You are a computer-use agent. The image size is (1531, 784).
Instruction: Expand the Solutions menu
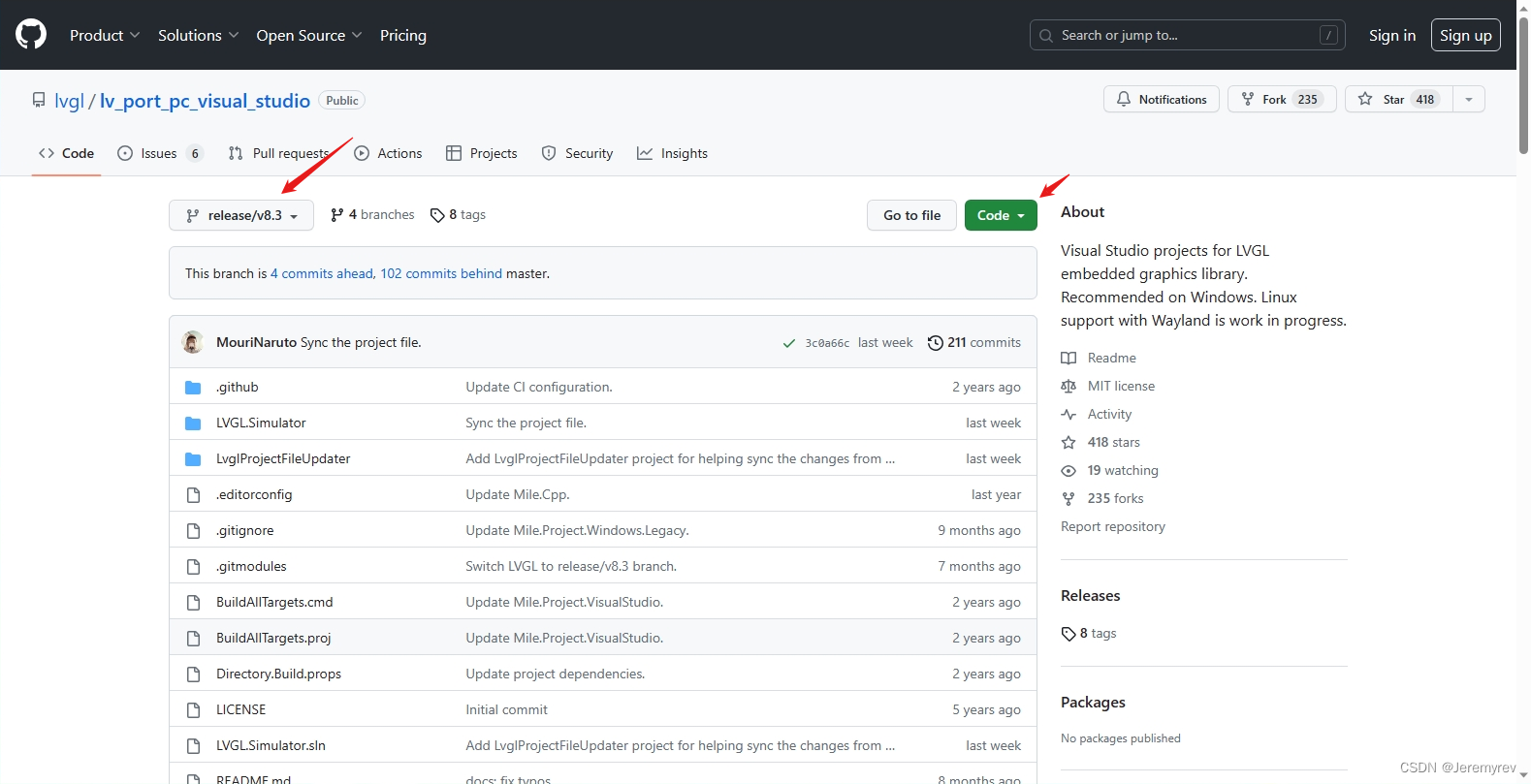tap(198, 35)
